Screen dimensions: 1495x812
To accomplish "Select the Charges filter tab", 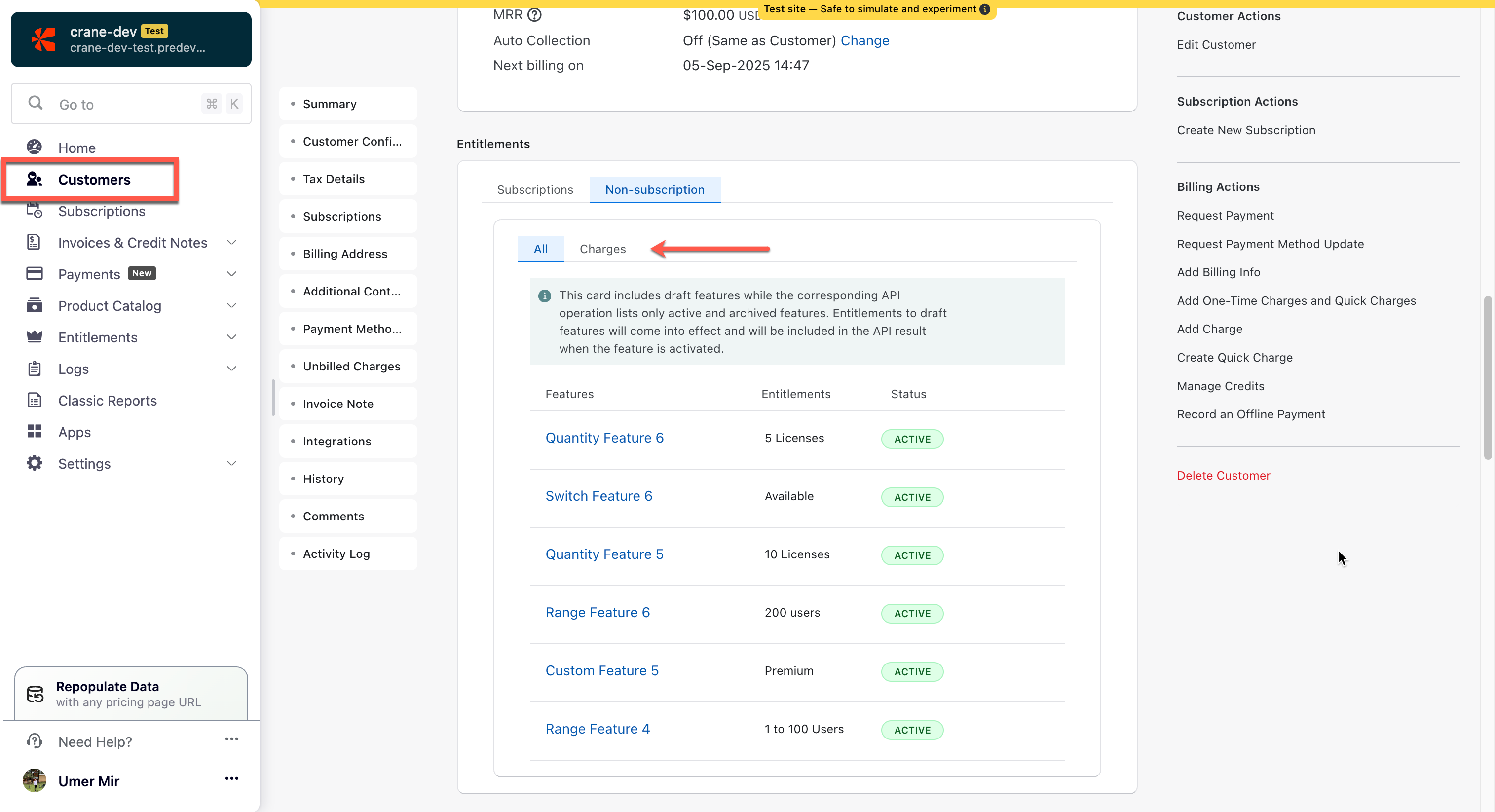I will pos(602,249).
